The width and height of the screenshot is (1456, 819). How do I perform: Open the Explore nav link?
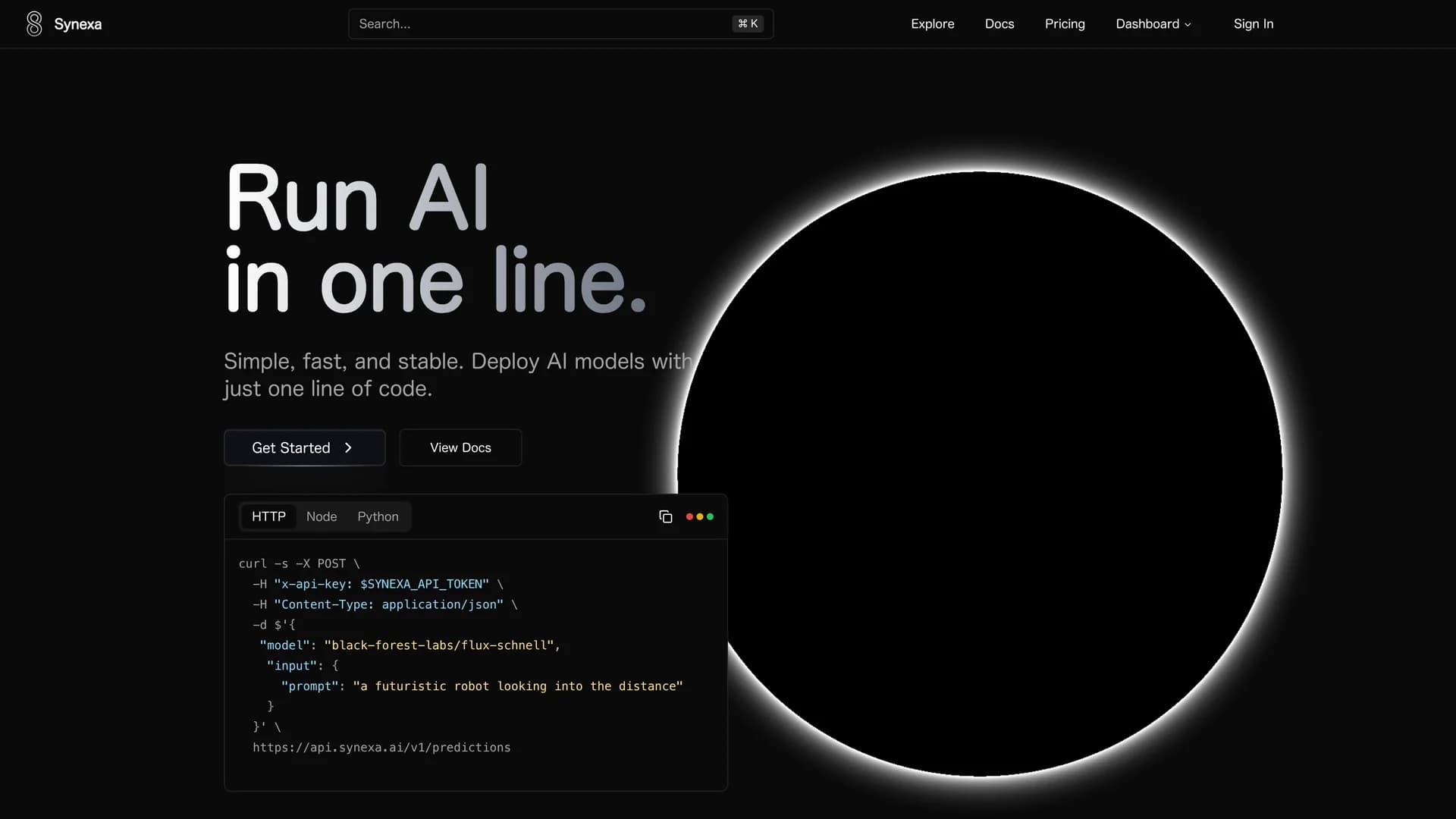(932, 24)
